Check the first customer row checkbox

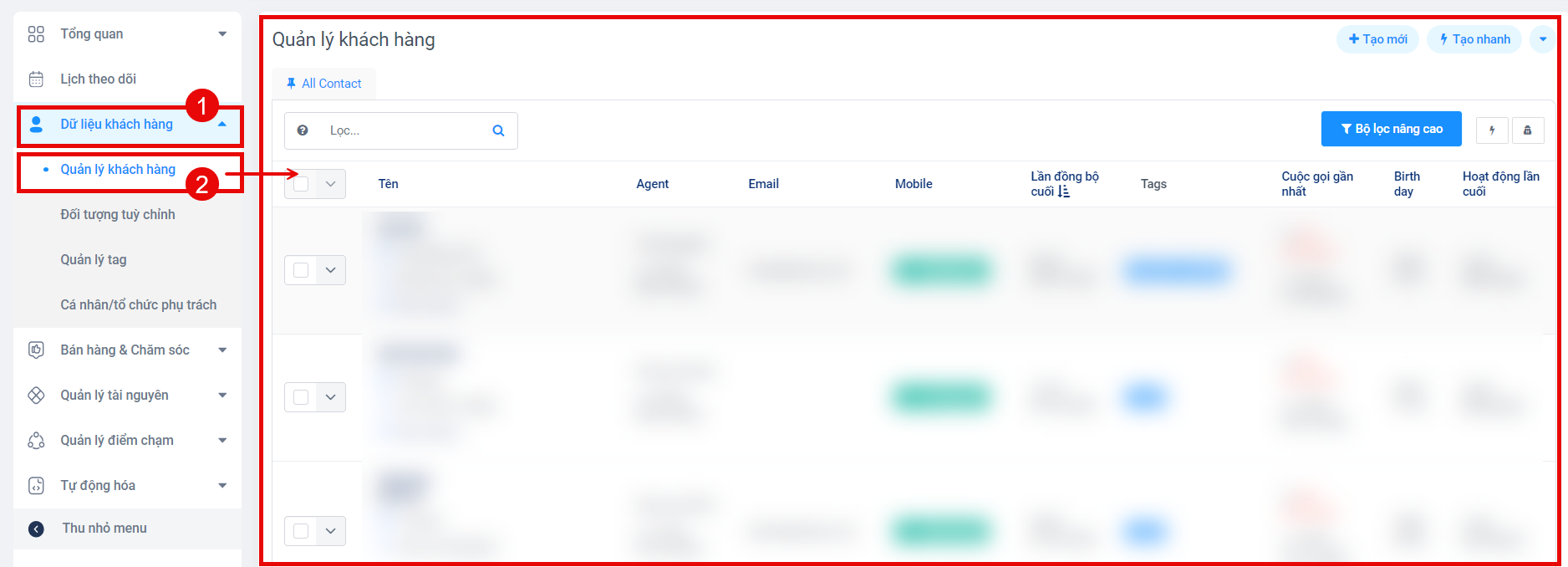[x=301, y=270]
